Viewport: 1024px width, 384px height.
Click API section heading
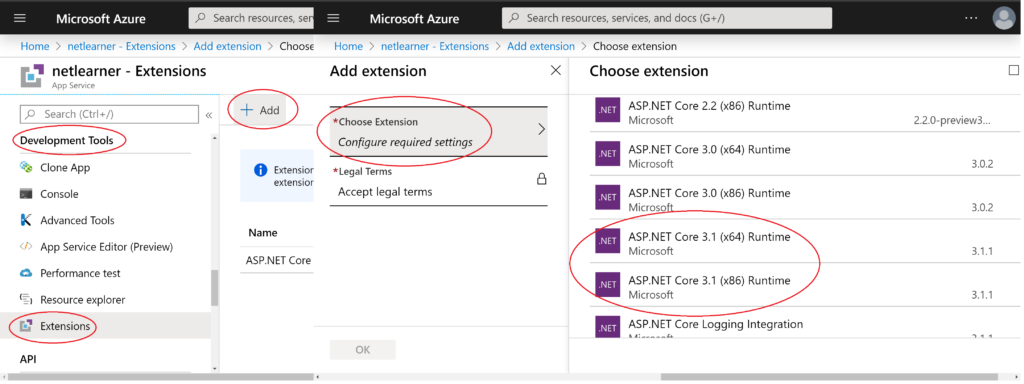pos(27,359)
